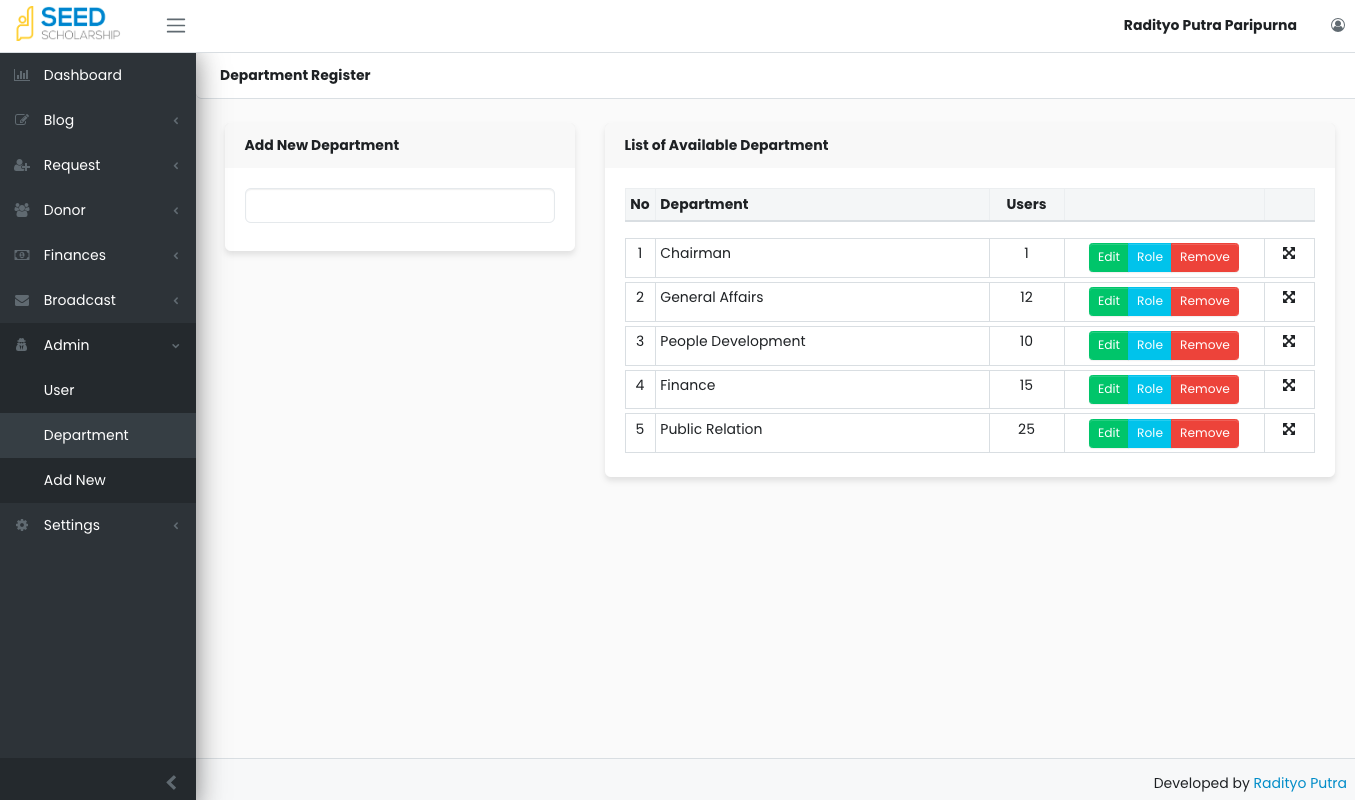Click the Department Register page title
The image size is (1355, 800).
295,75
